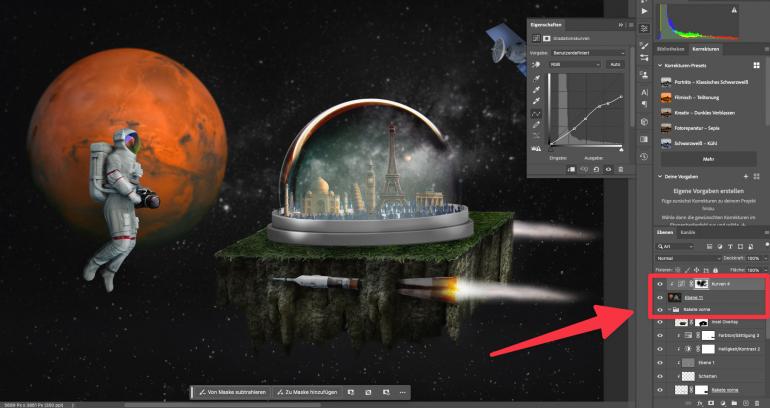Switch to the Bibliotheken tab
The height and width of the screenshot is (408, 770).
(670, 49)
